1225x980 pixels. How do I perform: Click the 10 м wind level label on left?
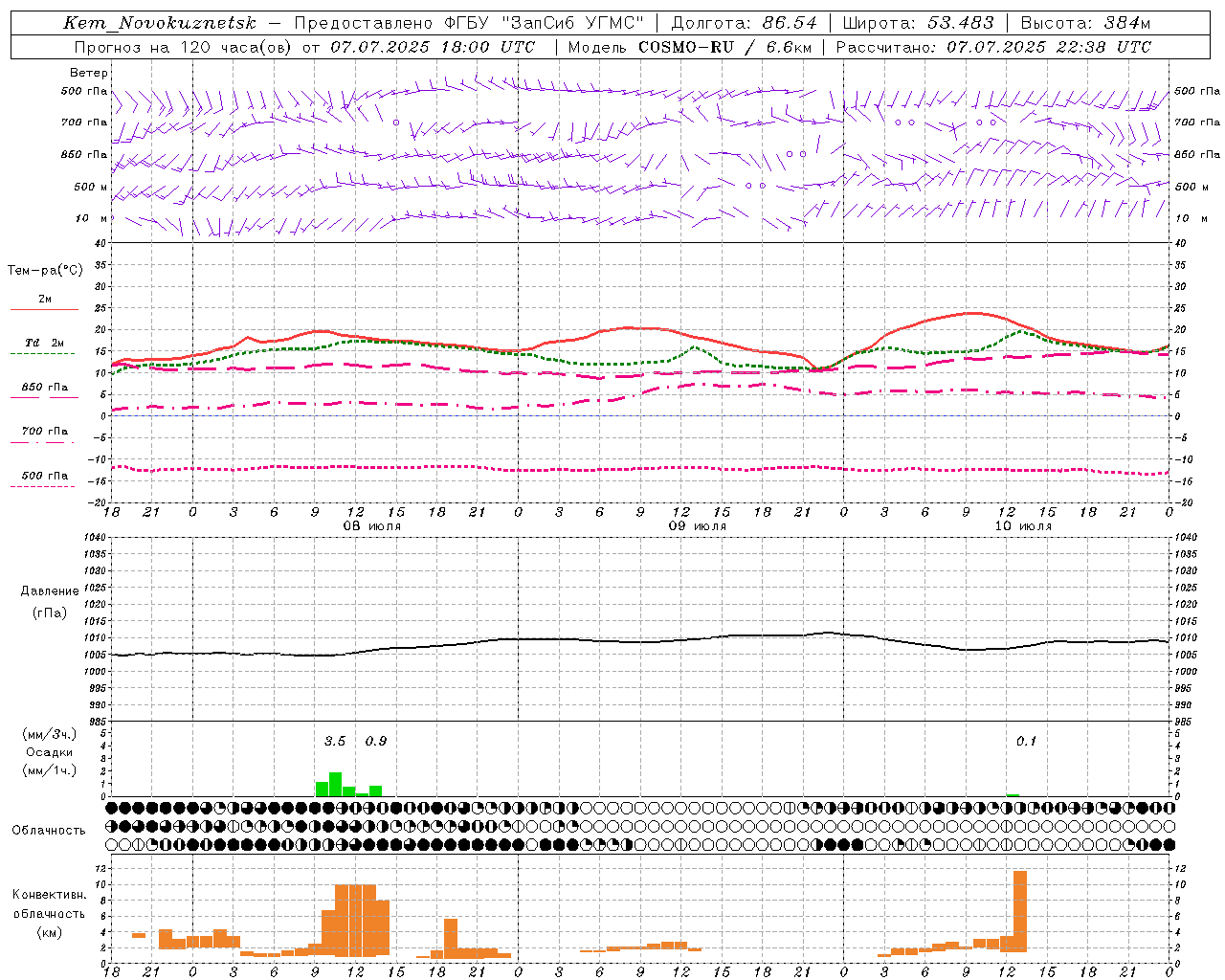tap(91, 219)
